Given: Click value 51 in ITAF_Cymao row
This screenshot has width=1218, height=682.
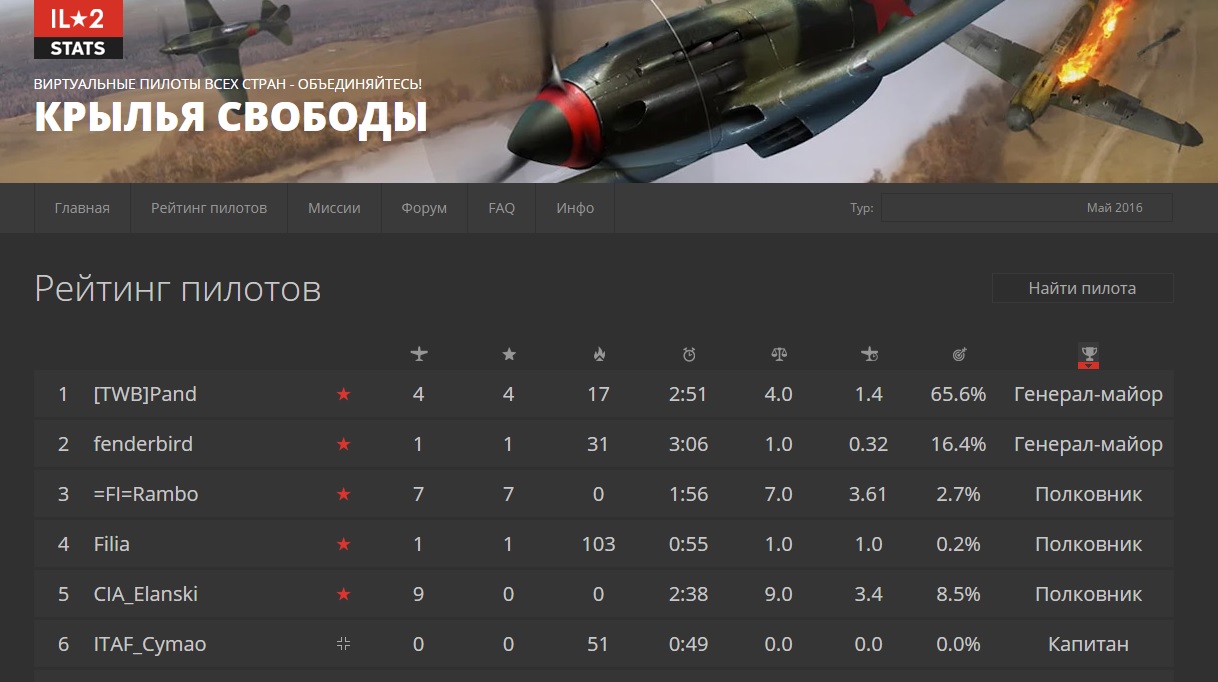Looking at the screenshot, I should click(x=598, y=644).
